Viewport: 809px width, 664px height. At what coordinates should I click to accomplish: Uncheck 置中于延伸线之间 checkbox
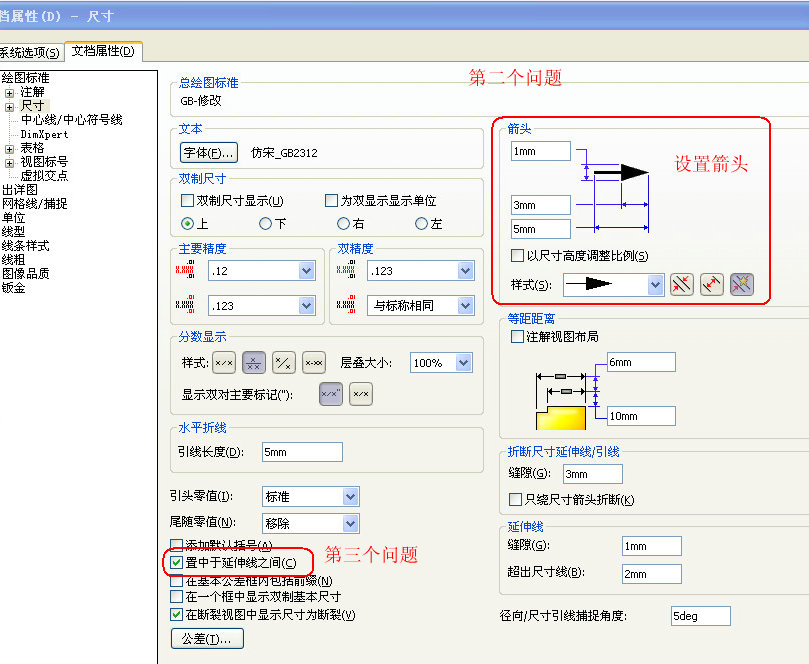coord(176,562)
